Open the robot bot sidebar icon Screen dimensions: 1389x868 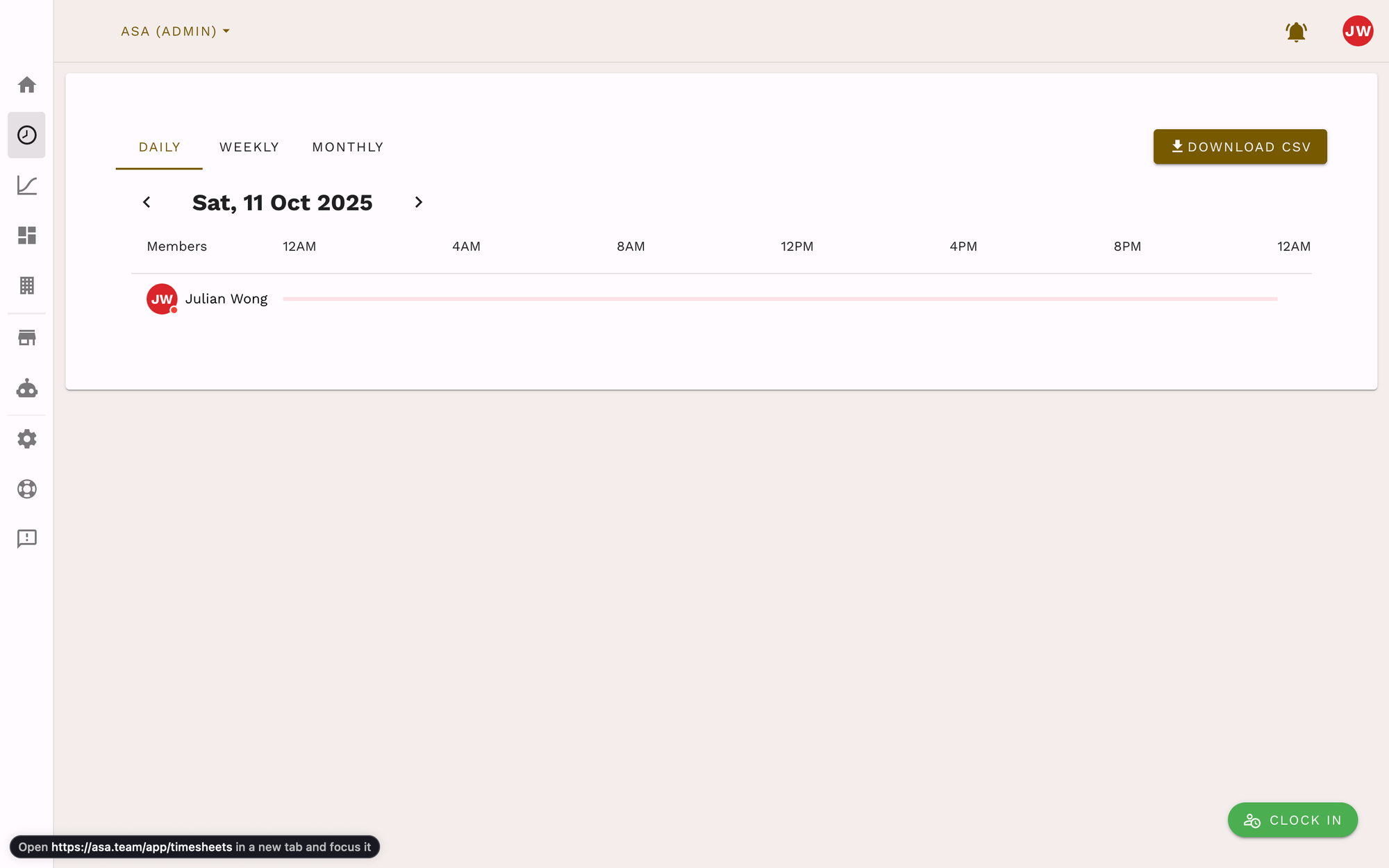(26, 388)
